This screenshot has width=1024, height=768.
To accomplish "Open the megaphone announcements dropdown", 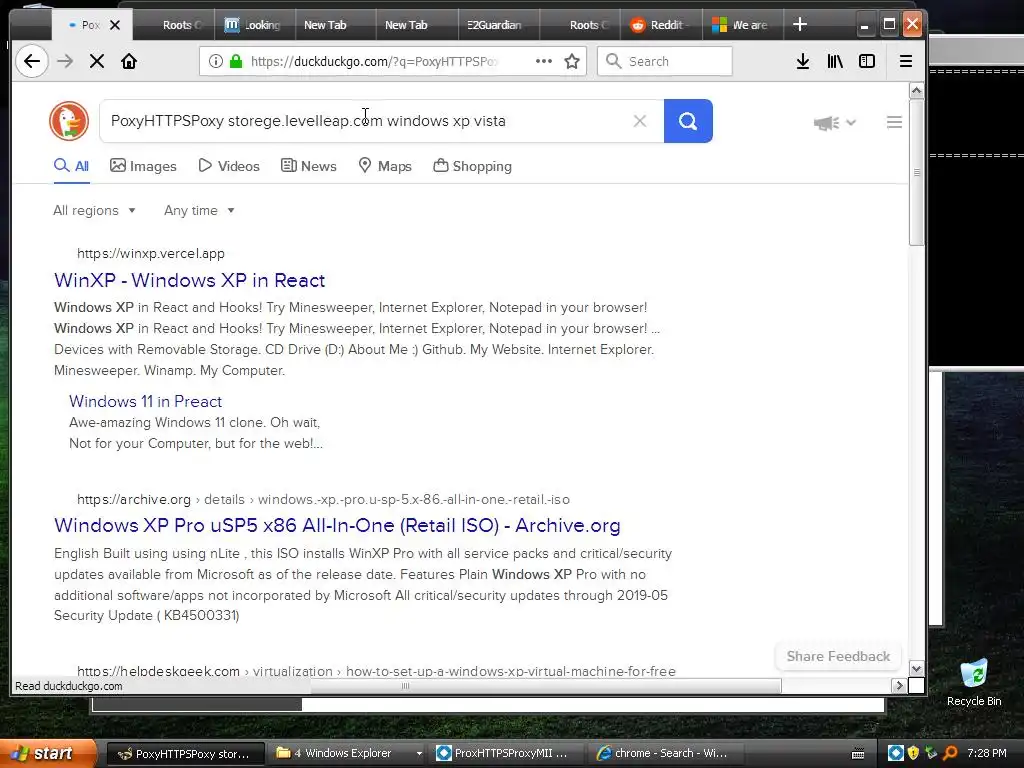I will (835, 122).
